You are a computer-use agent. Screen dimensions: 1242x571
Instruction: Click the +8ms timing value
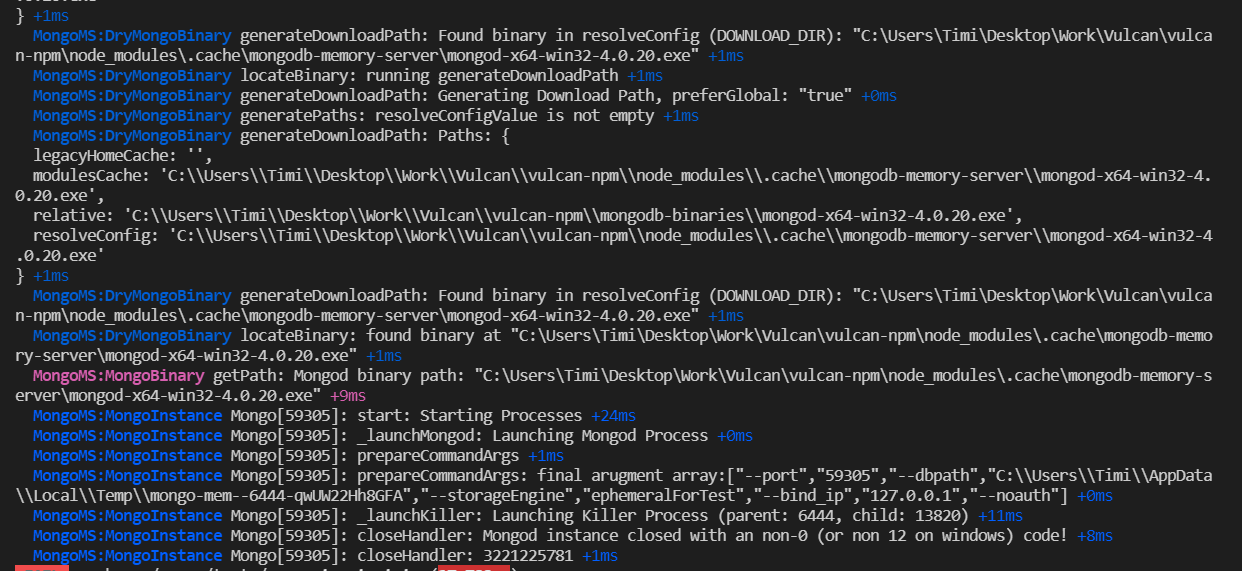(1095, 536)
